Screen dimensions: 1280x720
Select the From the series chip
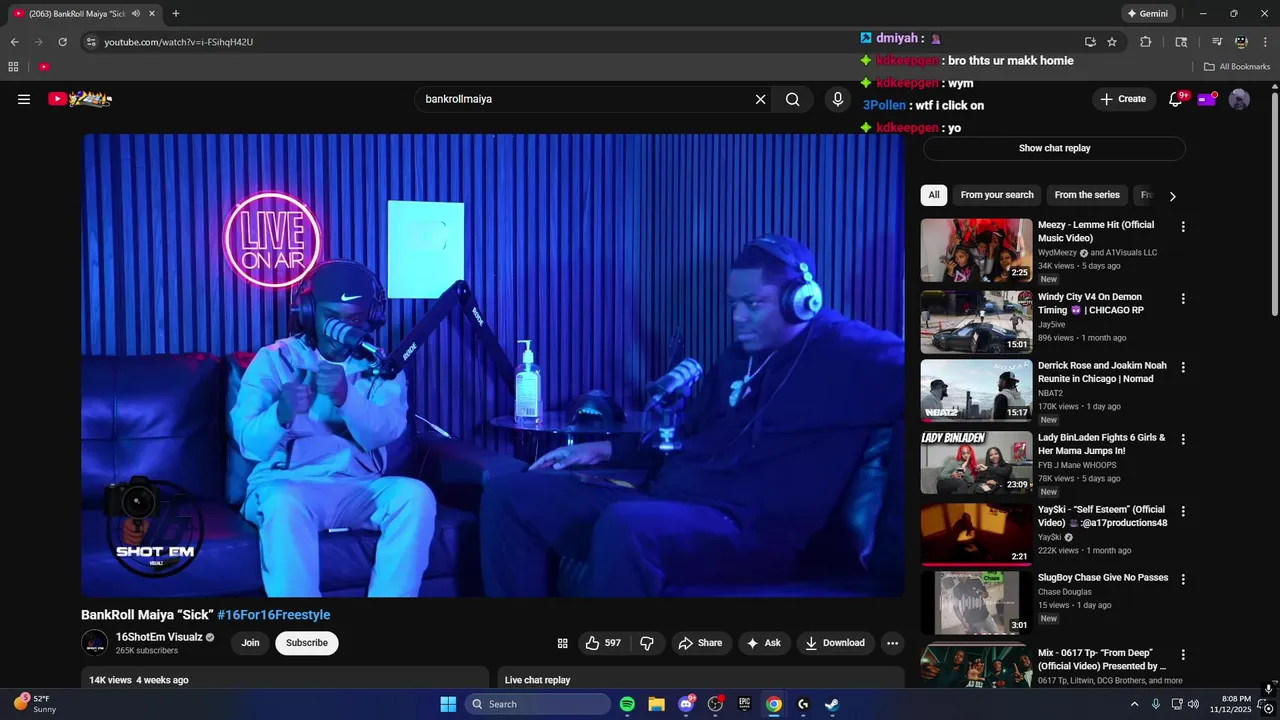click(x=1087, y=195)
